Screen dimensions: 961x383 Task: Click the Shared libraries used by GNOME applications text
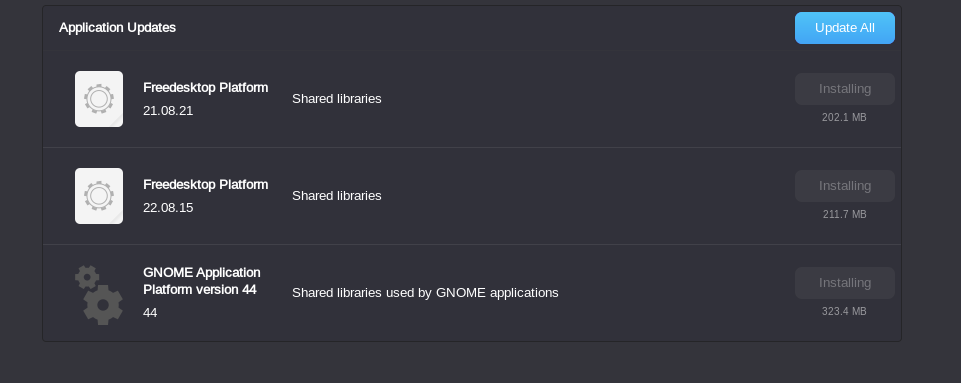tap(425, 293)
